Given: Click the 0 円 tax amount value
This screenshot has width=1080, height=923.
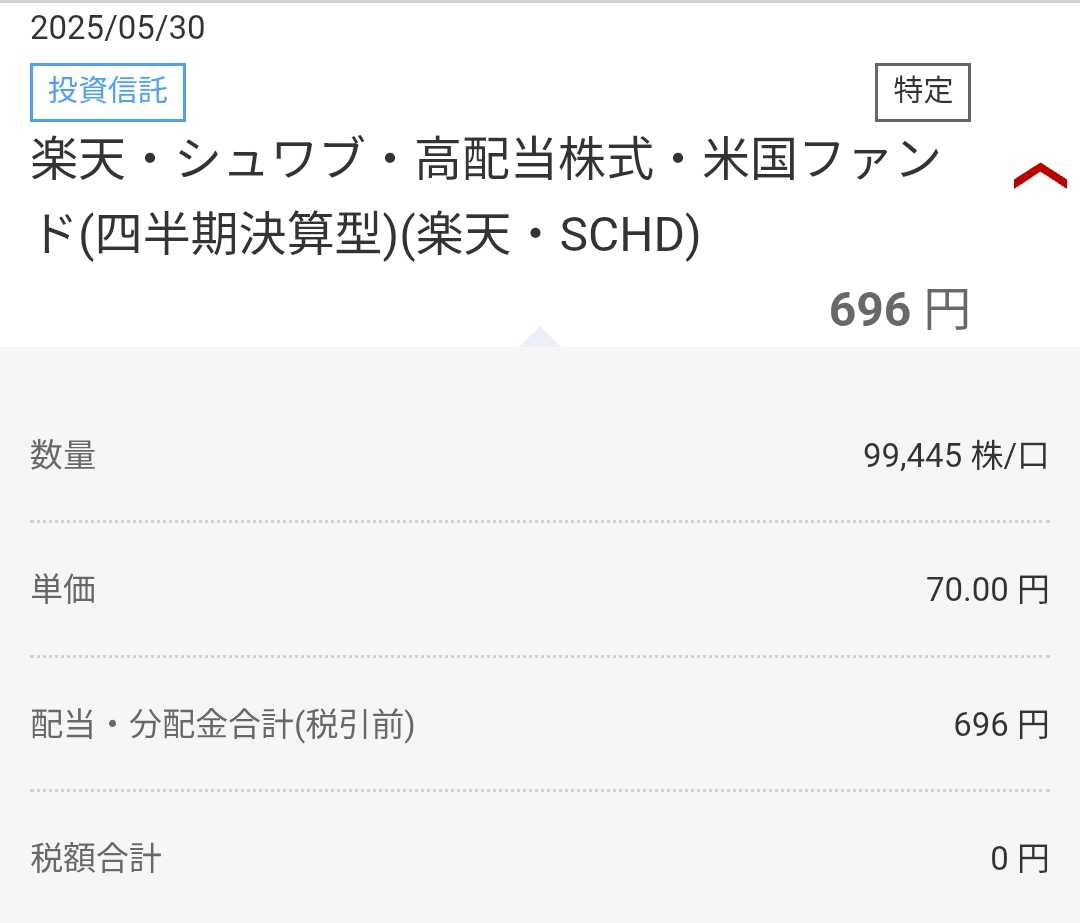Looking at the screenshot, I should click(x=1019, y=858).
